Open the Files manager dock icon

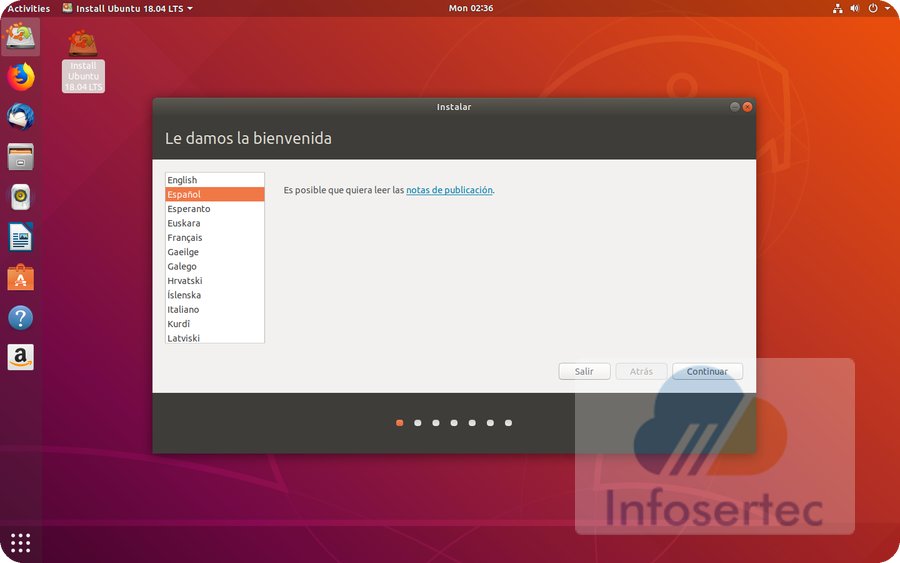tap(20, 156)
